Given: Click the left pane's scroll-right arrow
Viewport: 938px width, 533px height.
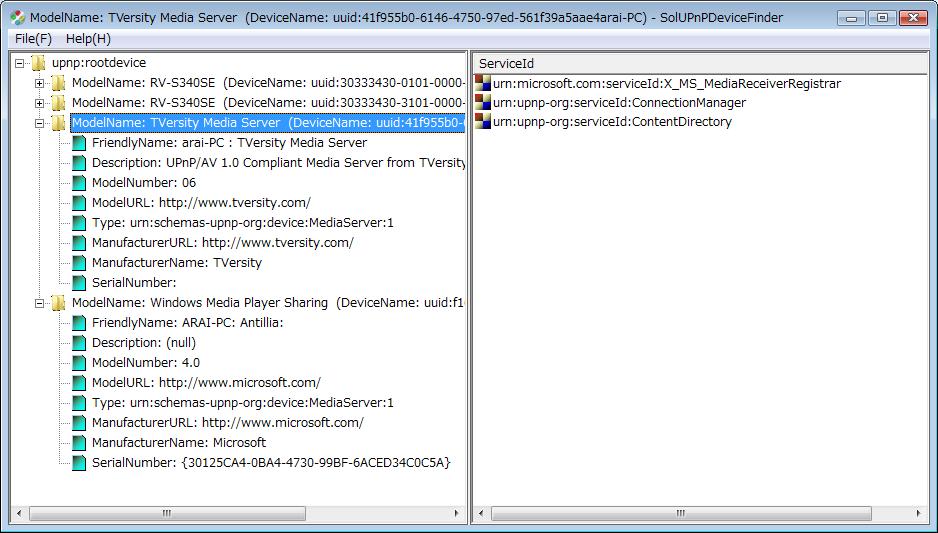Looking at the screenshot, I should 457,513.
